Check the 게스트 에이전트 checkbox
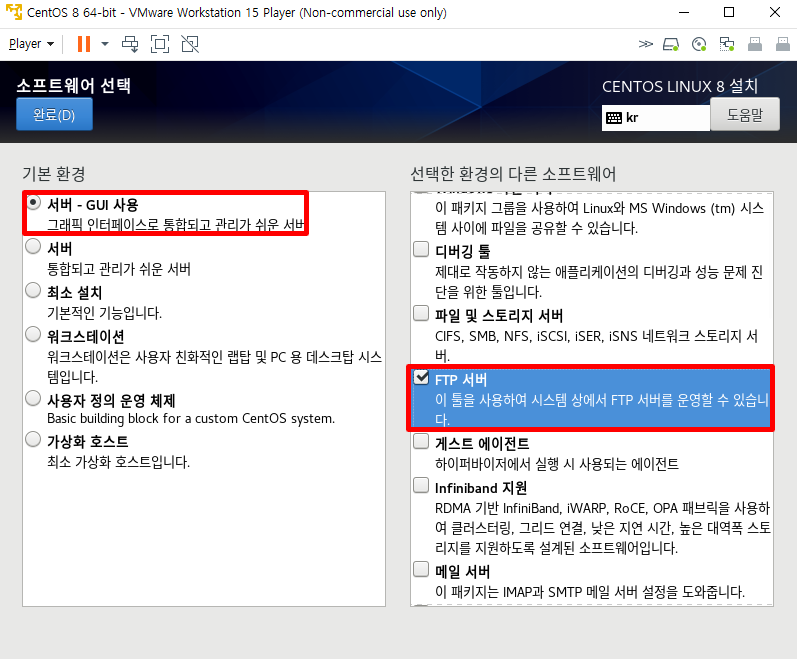Viewport: 797px width, 659px height. [421, 441]
